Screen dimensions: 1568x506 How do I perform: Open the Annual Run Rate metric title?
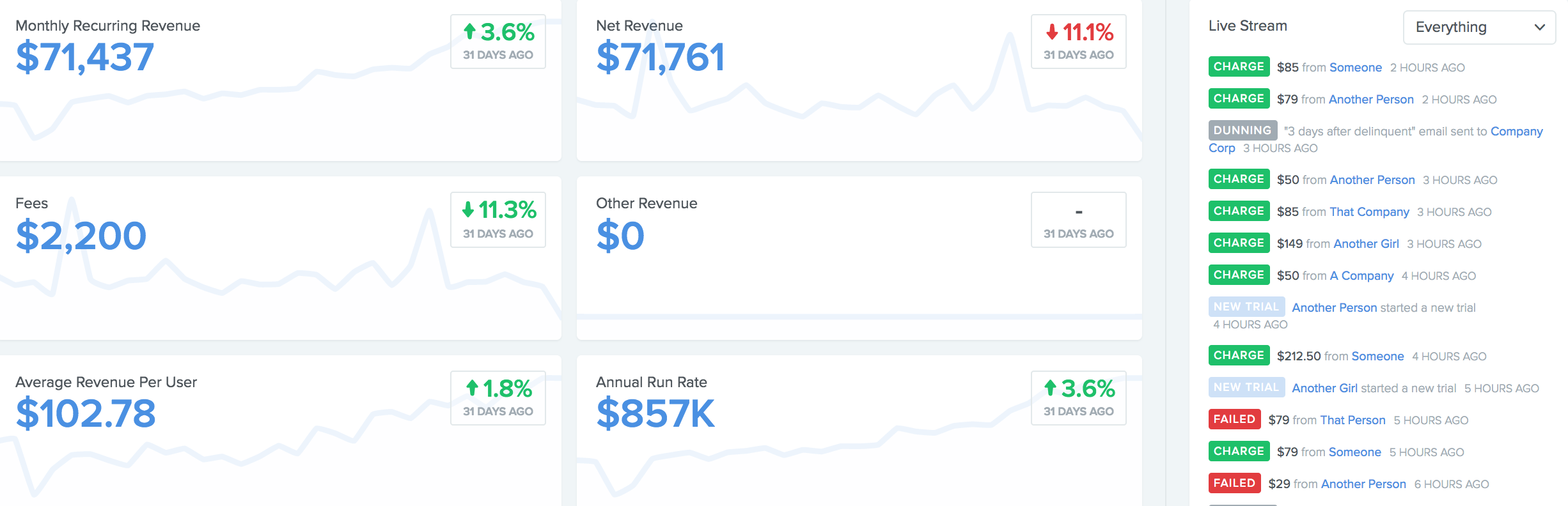tap(652, 382)
